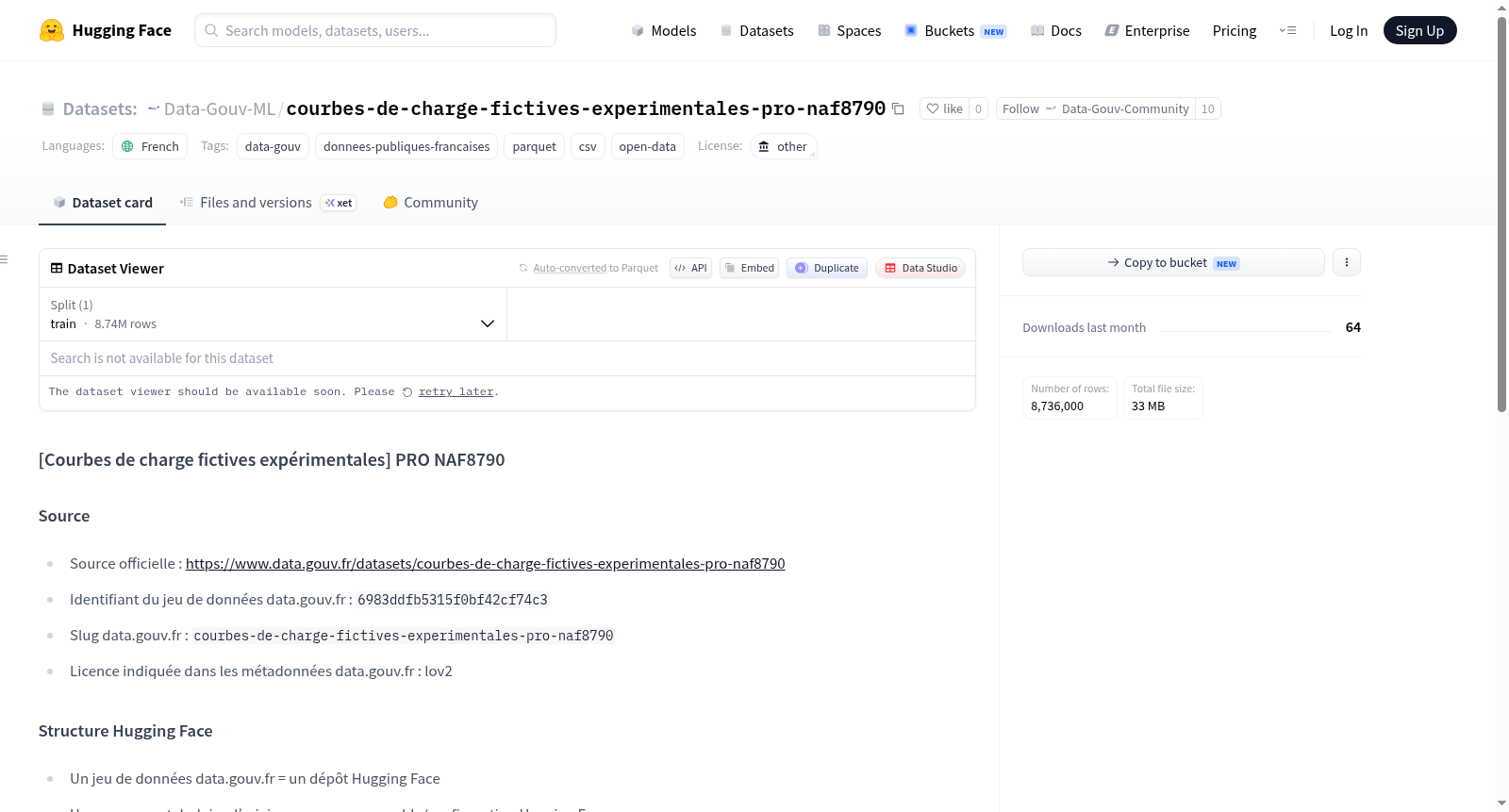Click Copy to bucket

[x=1173, y=262]
